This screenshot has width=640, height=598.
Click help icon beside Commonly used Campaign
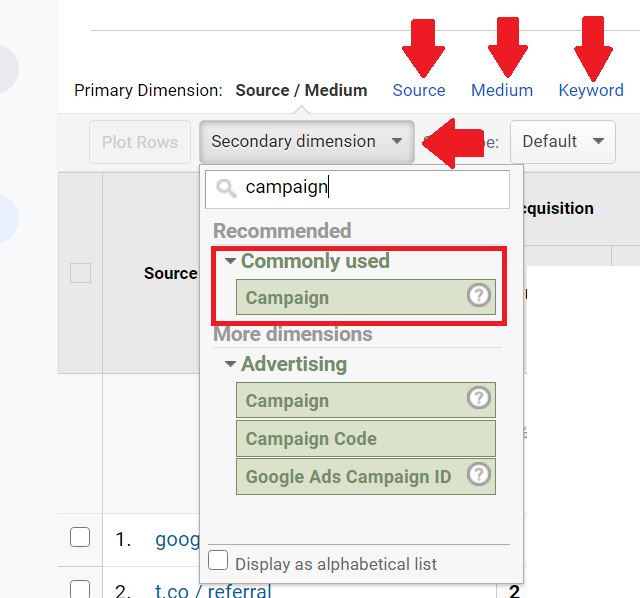(478, 295)
